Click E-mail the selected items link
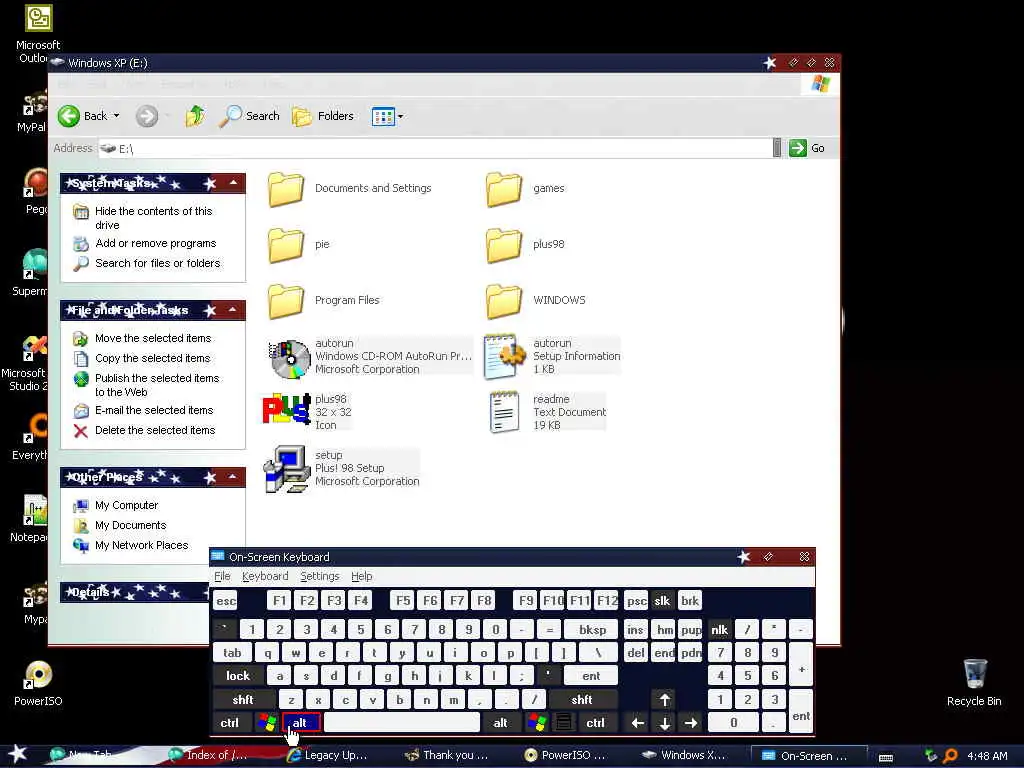Image resolution: width=1024 pixels, height=768 pixels. pos(154,410)
